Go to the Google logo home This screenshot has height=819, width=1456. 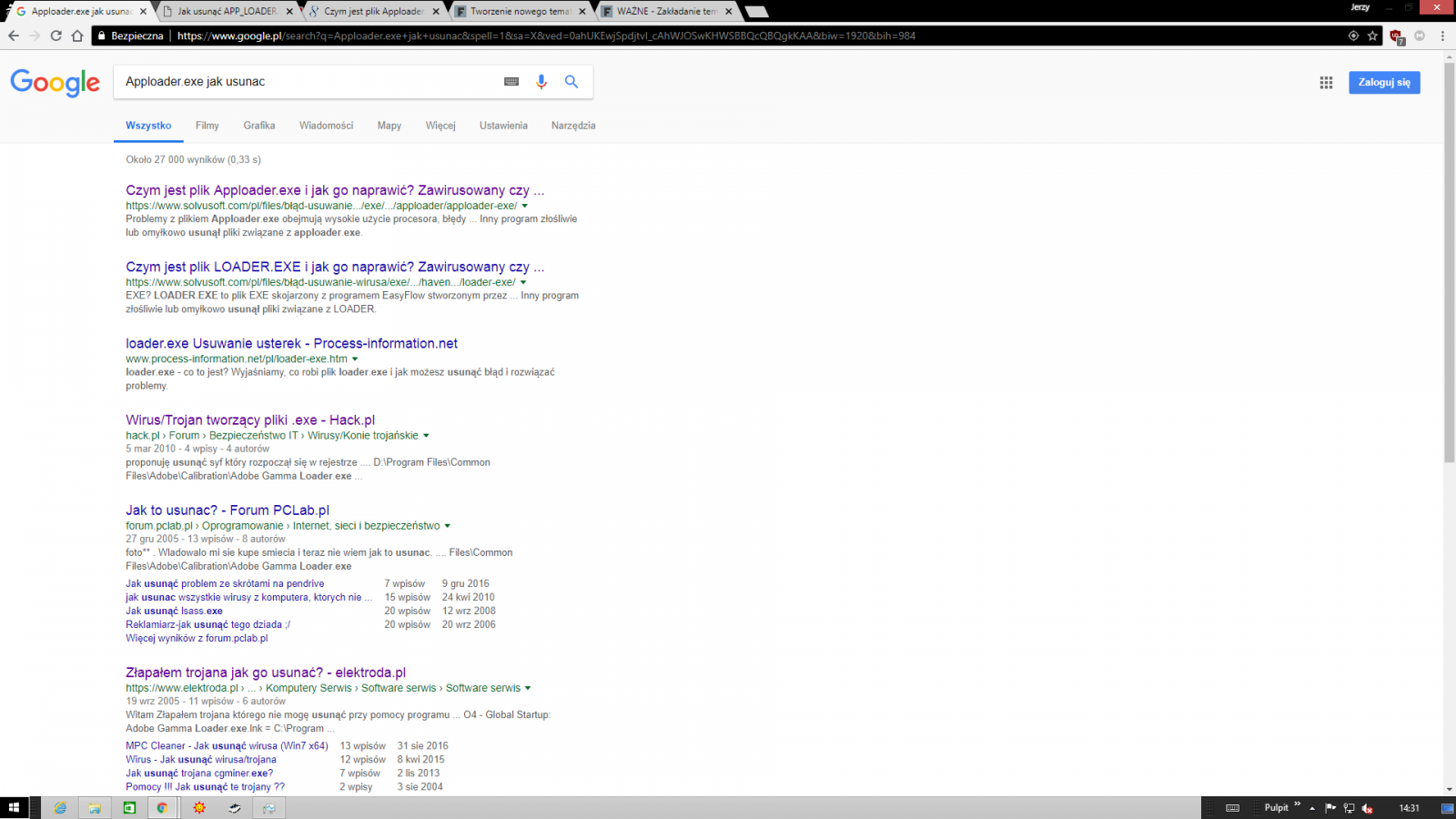pyautogui.click(x=56, y=83)
